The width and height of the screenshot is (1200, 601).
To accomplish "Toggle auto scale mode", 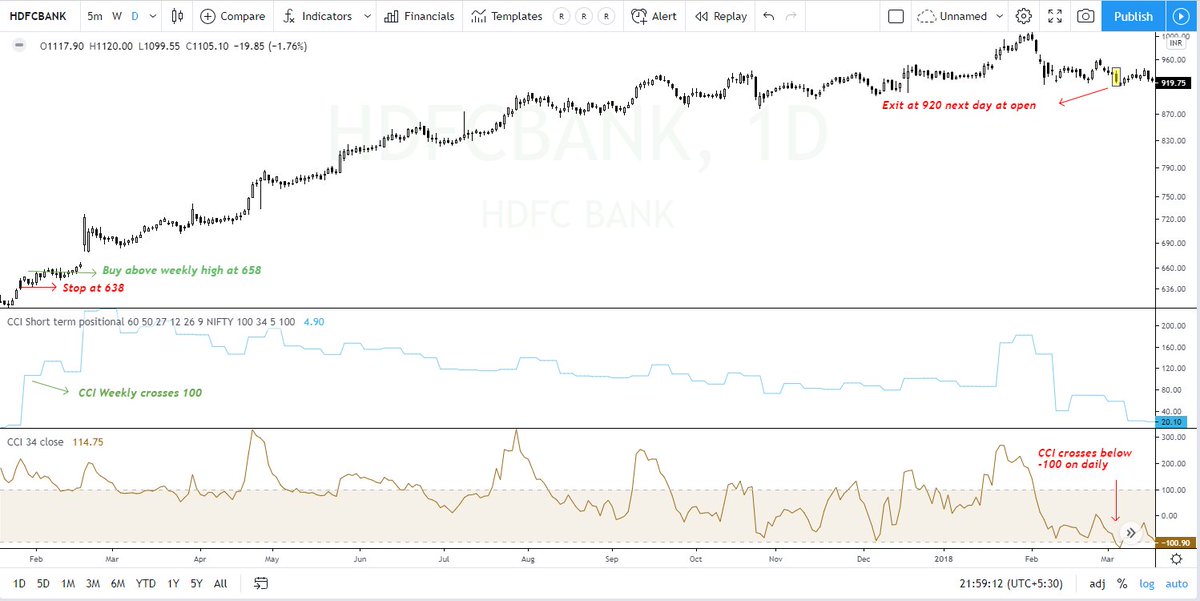I will click(1176, 583).
